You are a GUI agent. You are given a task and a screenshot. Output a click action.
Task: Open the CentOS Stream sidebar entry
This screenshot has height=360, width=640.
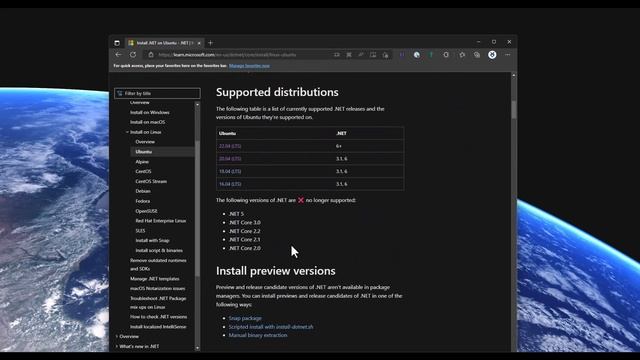(151, 181)
